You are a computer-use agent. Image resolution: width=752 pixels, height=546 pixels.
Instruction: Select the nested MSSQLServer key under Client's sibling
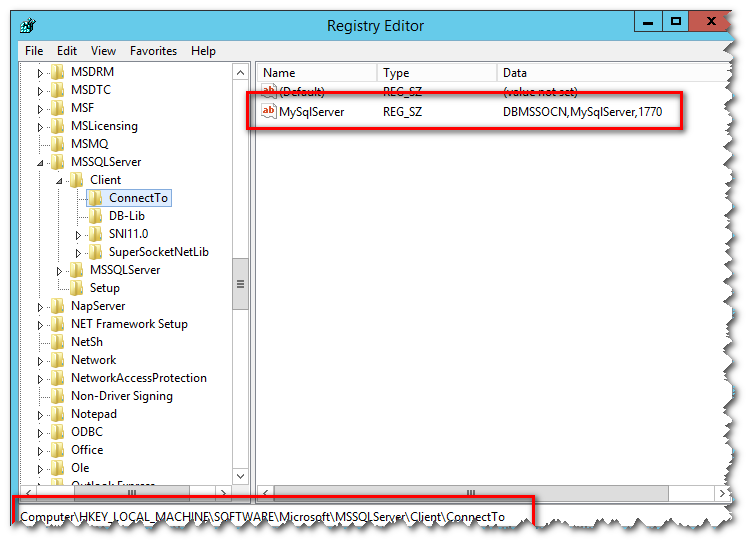pos(125,270)
